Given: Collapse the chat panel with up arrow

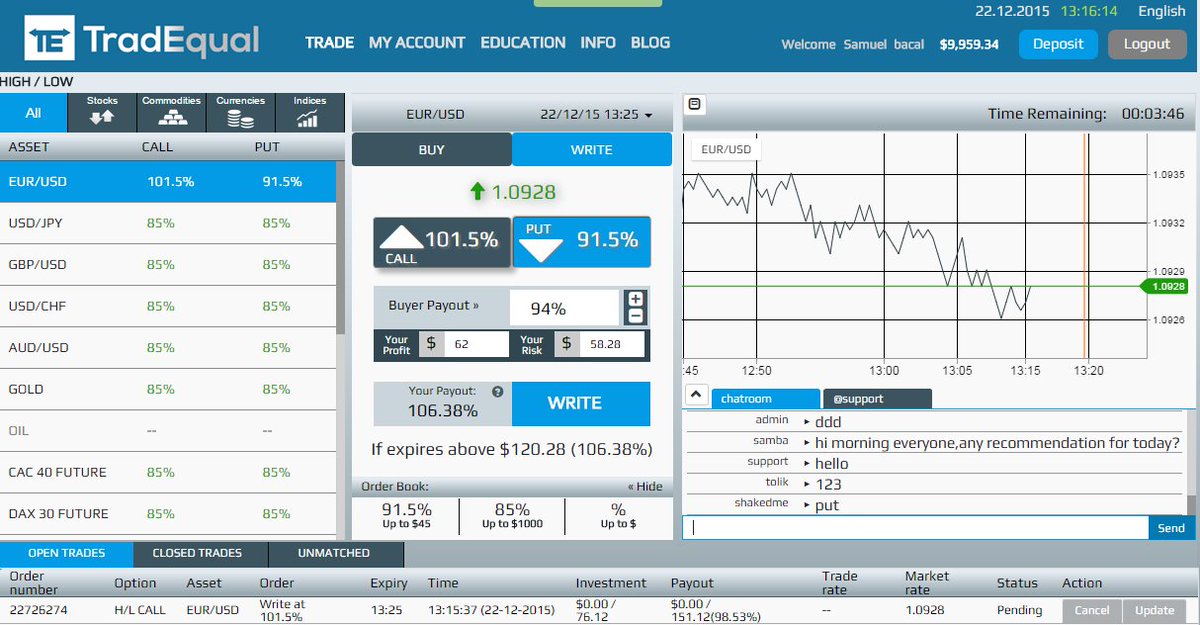Looking at the screenshot, I should point(697,395).
